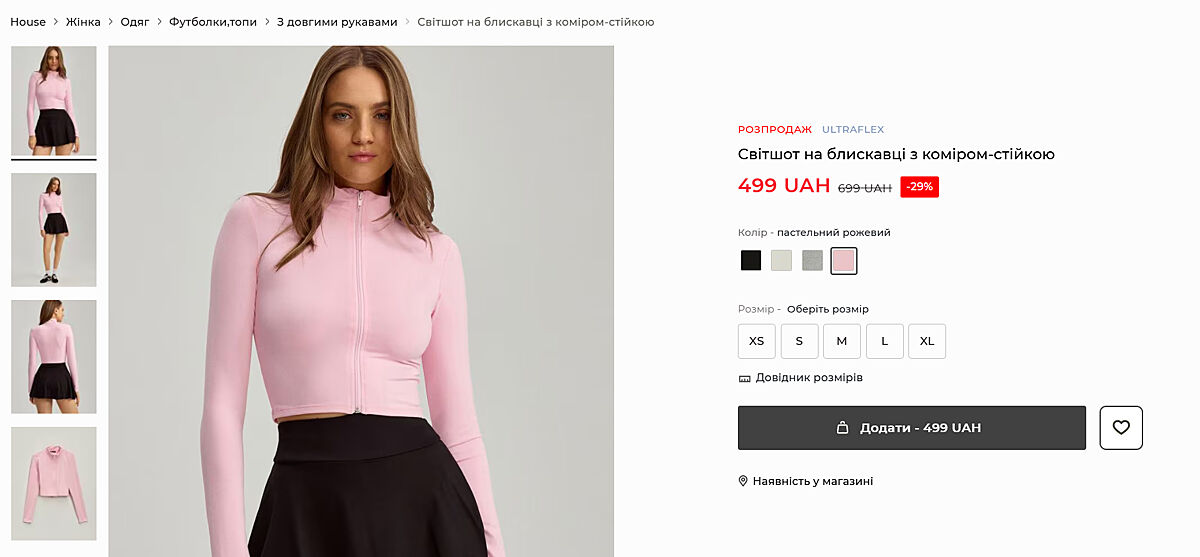The height and width of the screenshot is (557, 1200).
Task: Pick size L option
Action: (885, 341)
